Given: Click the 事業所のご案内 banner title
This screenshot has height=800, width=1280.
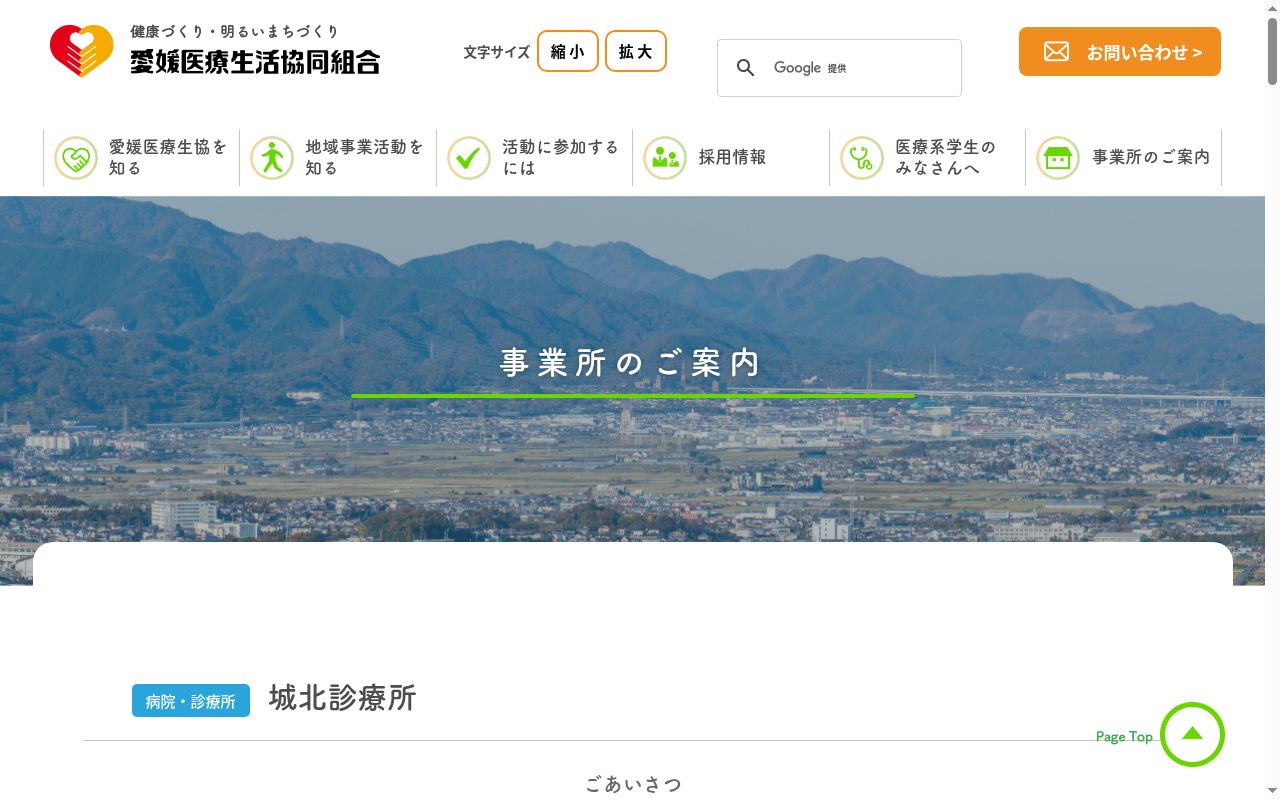Looking at the screenshot, I should 632,363.
